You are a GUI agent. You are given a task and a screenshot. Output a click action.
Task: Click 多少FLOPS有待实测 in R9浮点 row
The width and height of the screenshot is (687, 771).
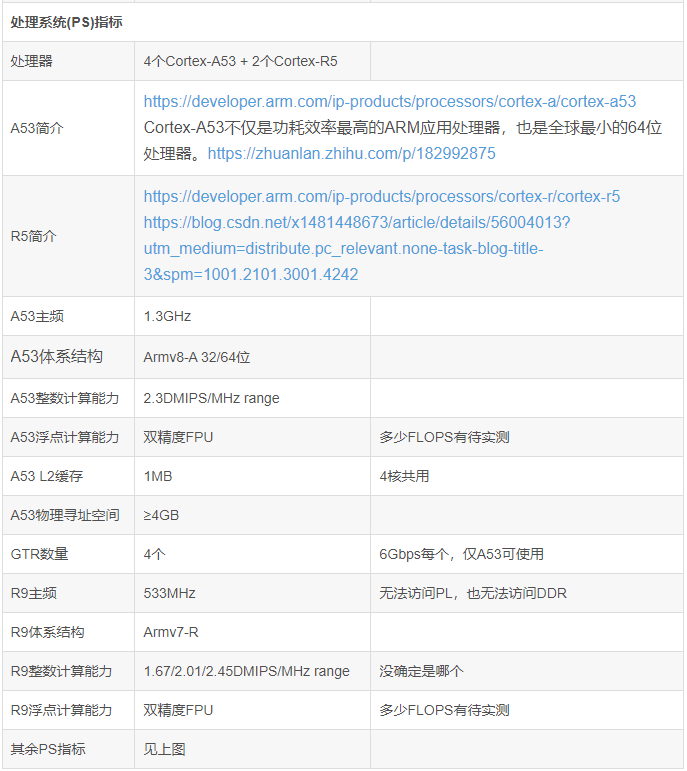pyautogui.click(x=444, y=710)
